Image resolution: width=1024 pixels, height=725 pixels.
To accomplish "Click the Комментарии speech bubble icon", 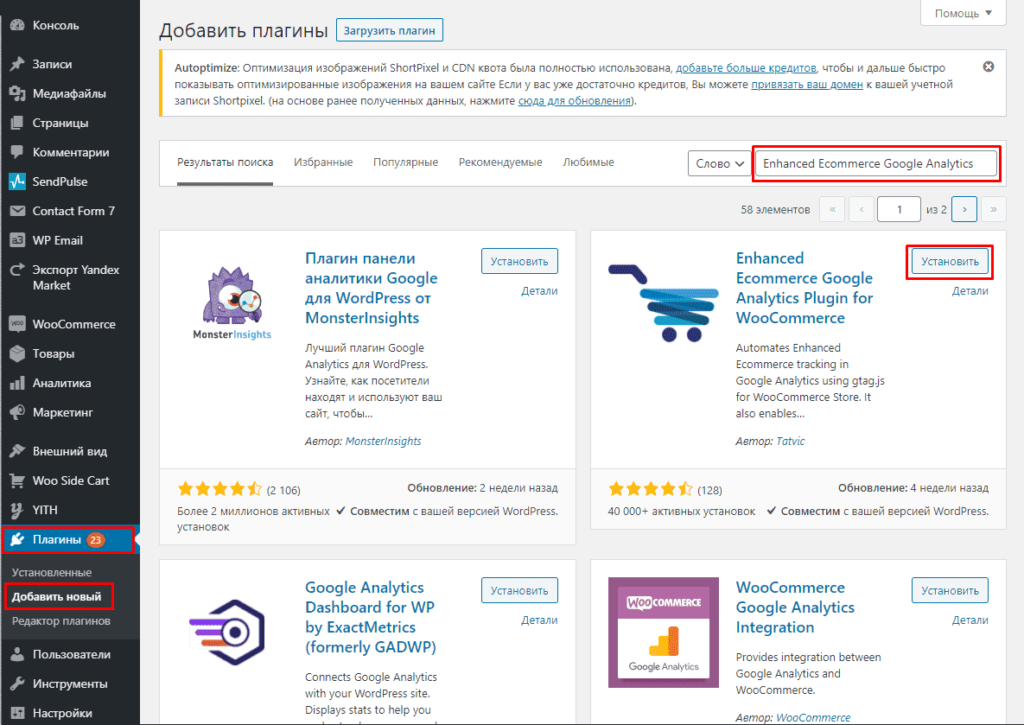I will click(18, 152).
